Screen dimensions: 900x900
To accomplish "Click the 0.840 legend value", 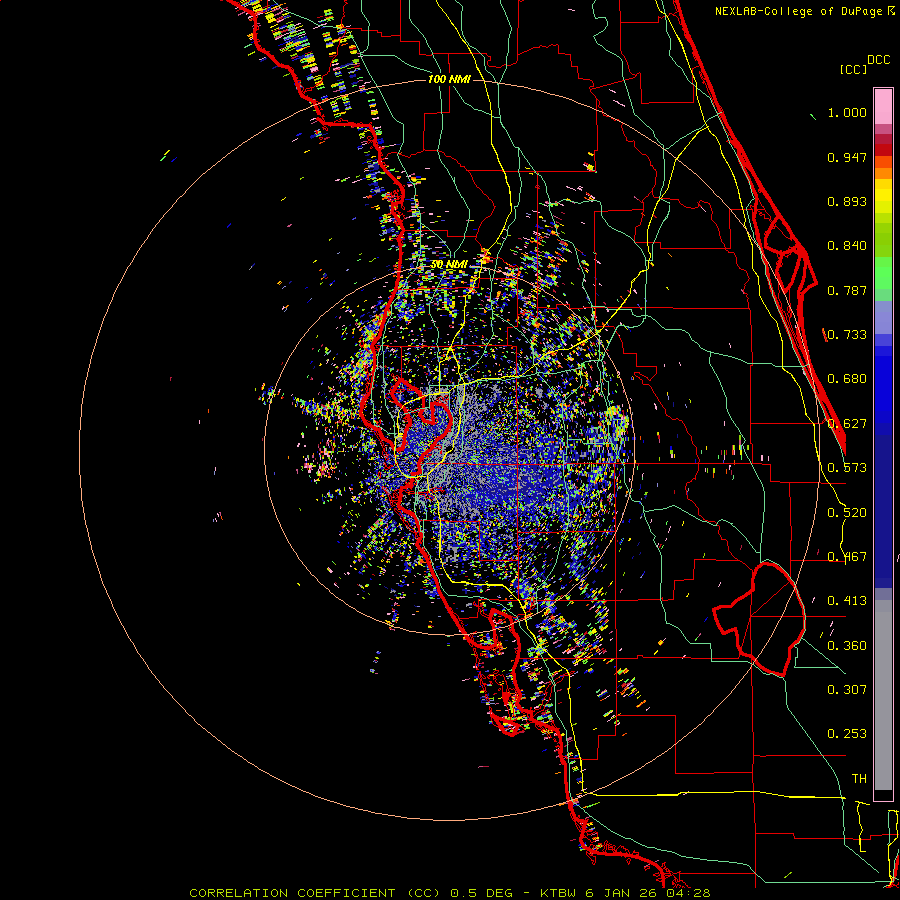I will pyautogui.click(x=847, y=246).
